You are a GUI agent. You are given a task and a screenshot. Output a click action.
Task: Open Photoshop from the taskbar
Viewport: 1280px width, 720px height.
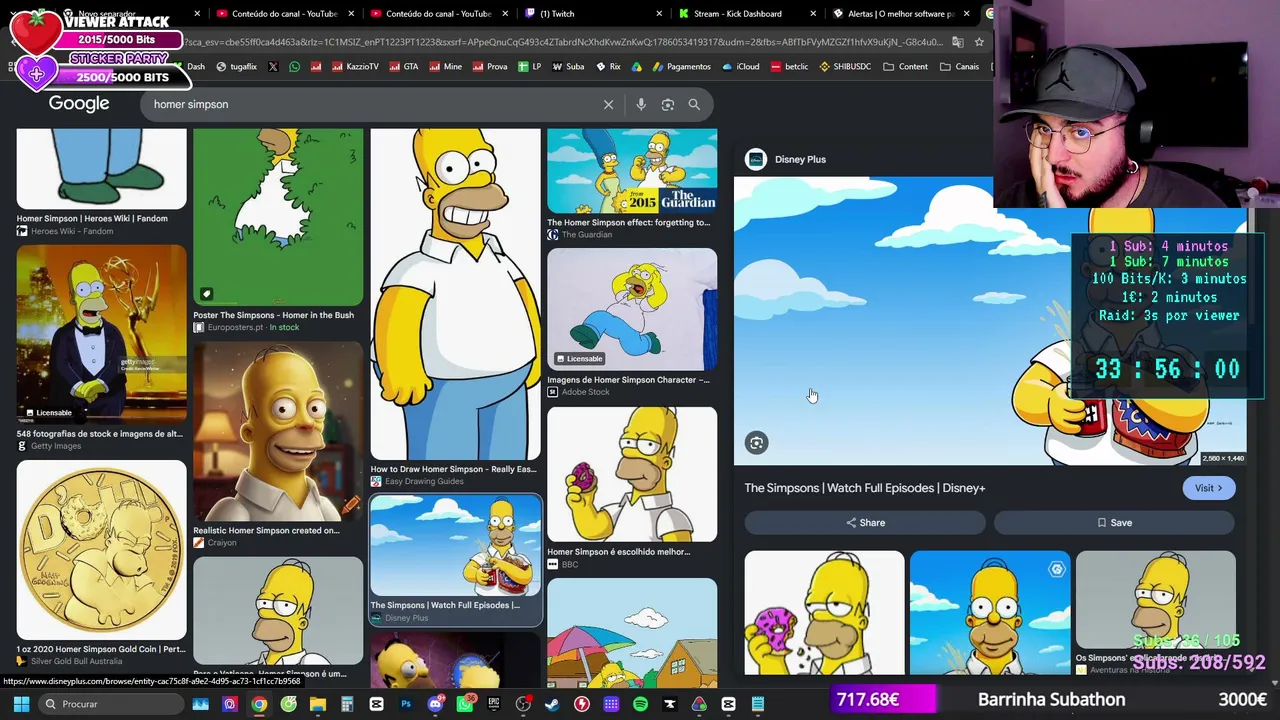pyautogui.click(x=406, y=704)
